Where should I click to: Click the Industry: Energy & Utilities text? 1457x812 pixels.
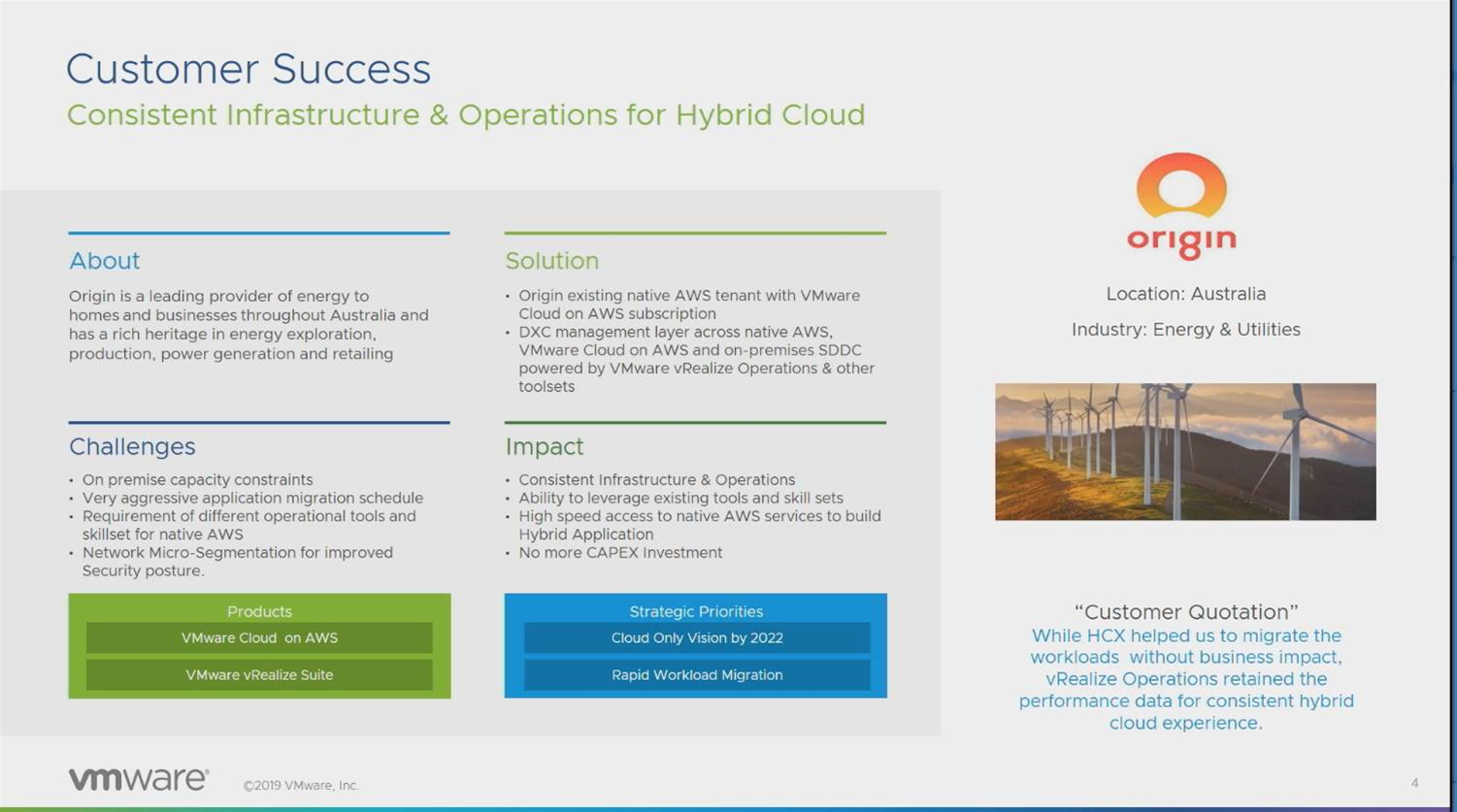[x=1185, y=330]
